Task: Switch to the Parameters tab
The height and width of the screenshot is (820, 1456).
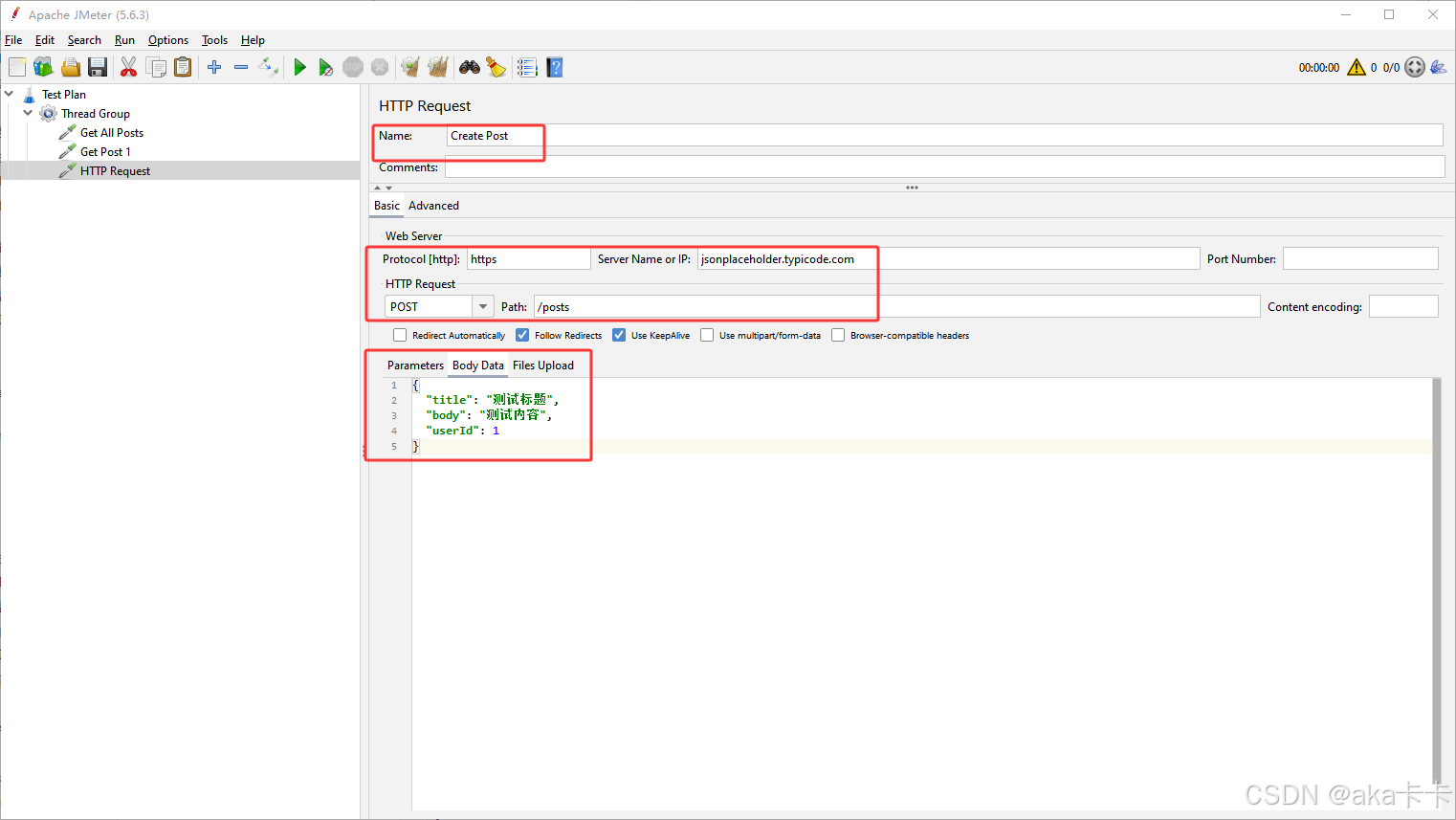Action: pyautogui.click(x=415, y=366)
